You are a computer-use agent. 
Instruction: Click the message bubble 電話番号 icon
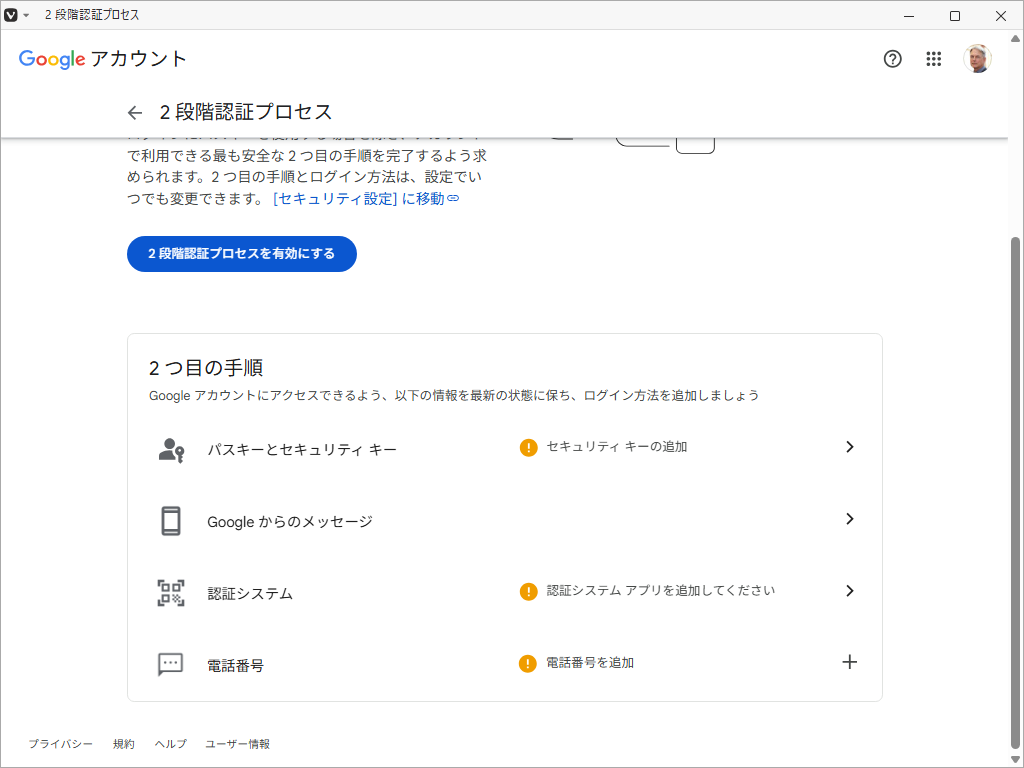(x=171, y=664)
